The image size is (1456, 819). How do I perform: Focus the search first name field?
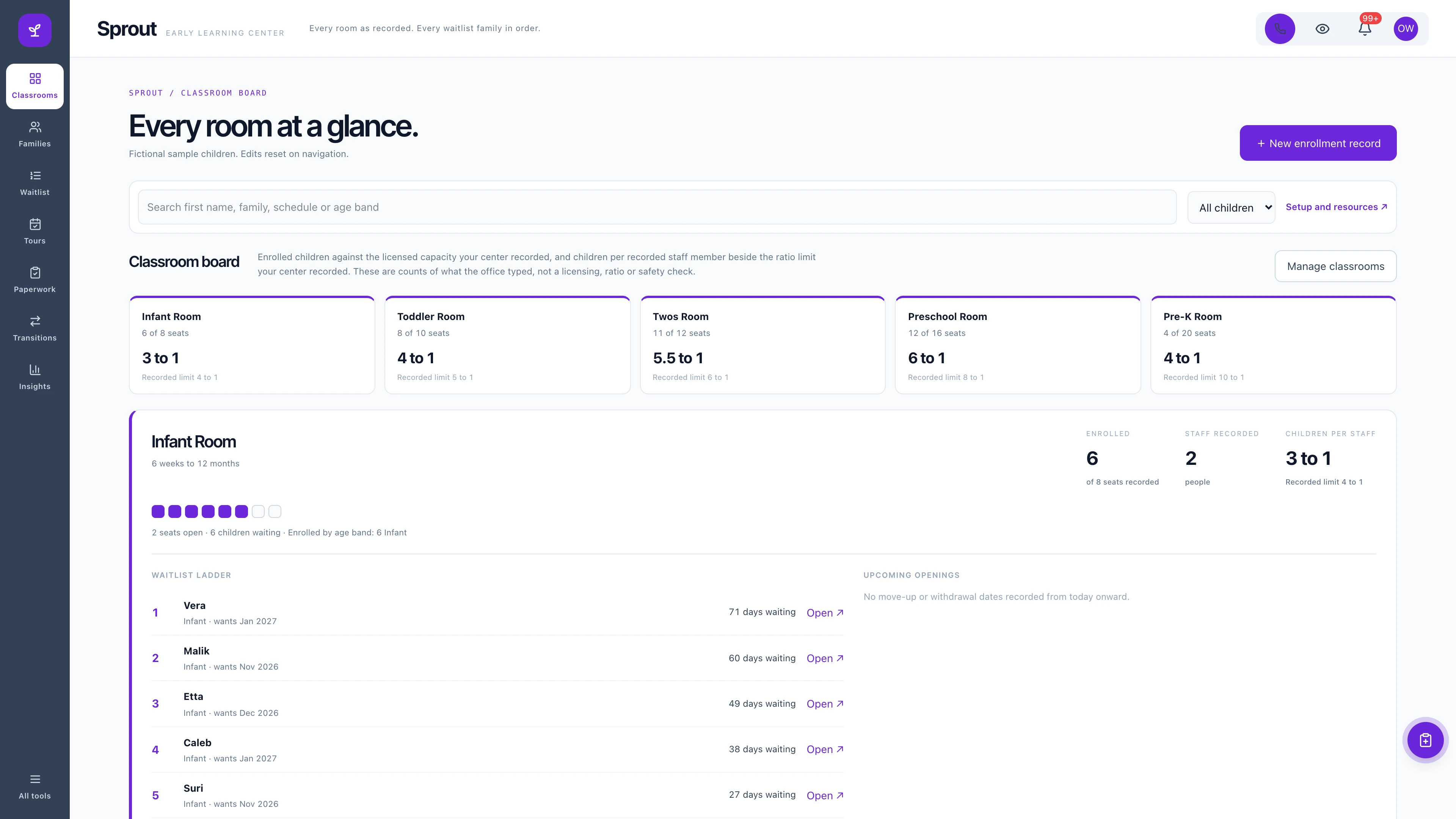pos(657,207)
